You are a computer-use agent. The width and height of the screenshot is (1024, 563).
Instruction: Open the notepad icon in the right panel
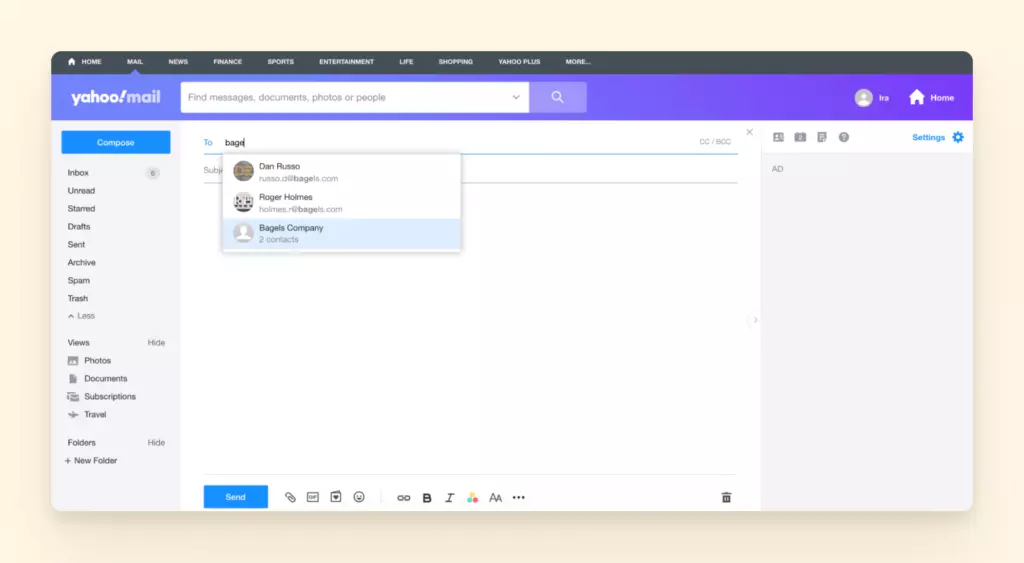click(822, 137)
